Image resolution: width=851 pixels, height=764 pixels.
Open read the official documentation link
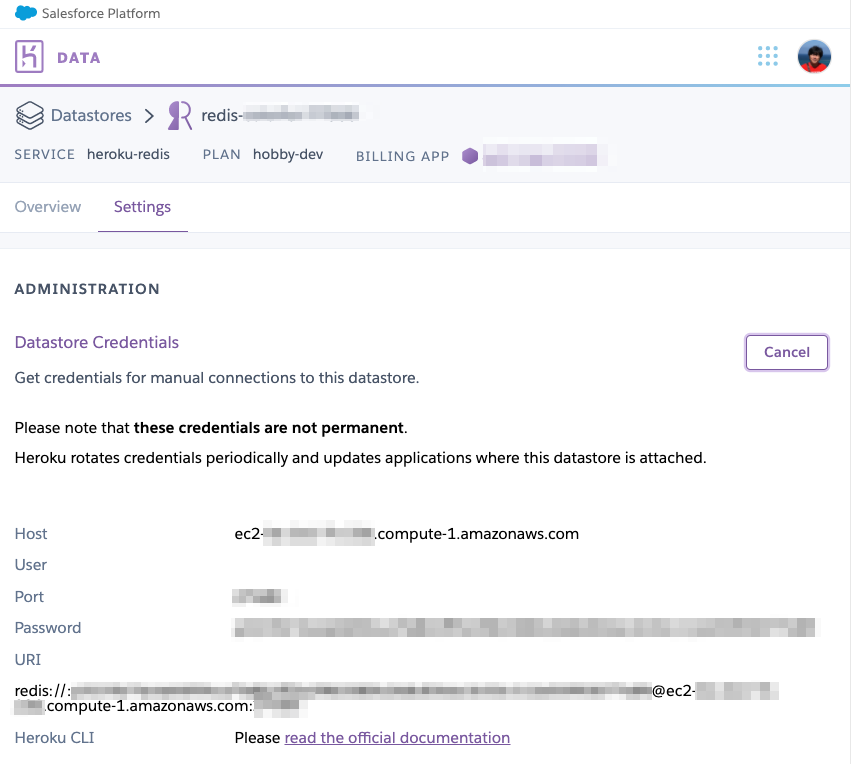pyautogui.click(x=397, y=738)
